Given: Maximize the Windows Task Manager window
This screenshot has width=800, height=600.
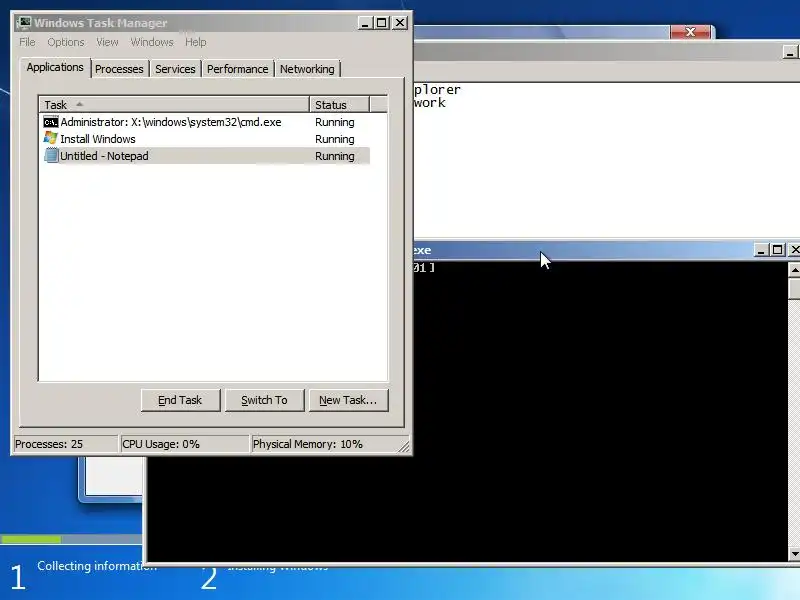Looking at the screenshot, I should [382, 23].
